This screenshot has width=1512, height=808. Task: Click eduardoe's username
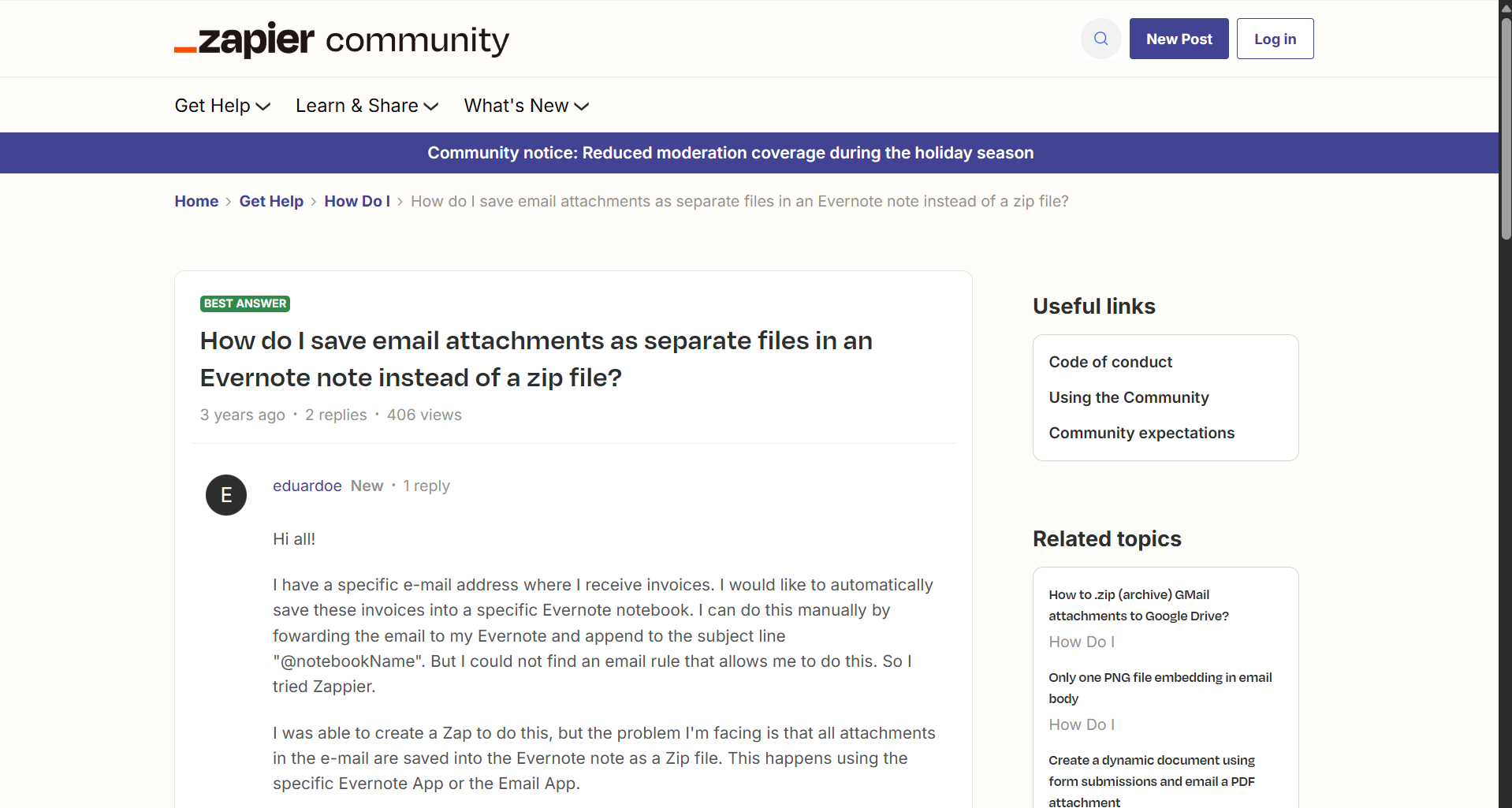tap(307, 486)
